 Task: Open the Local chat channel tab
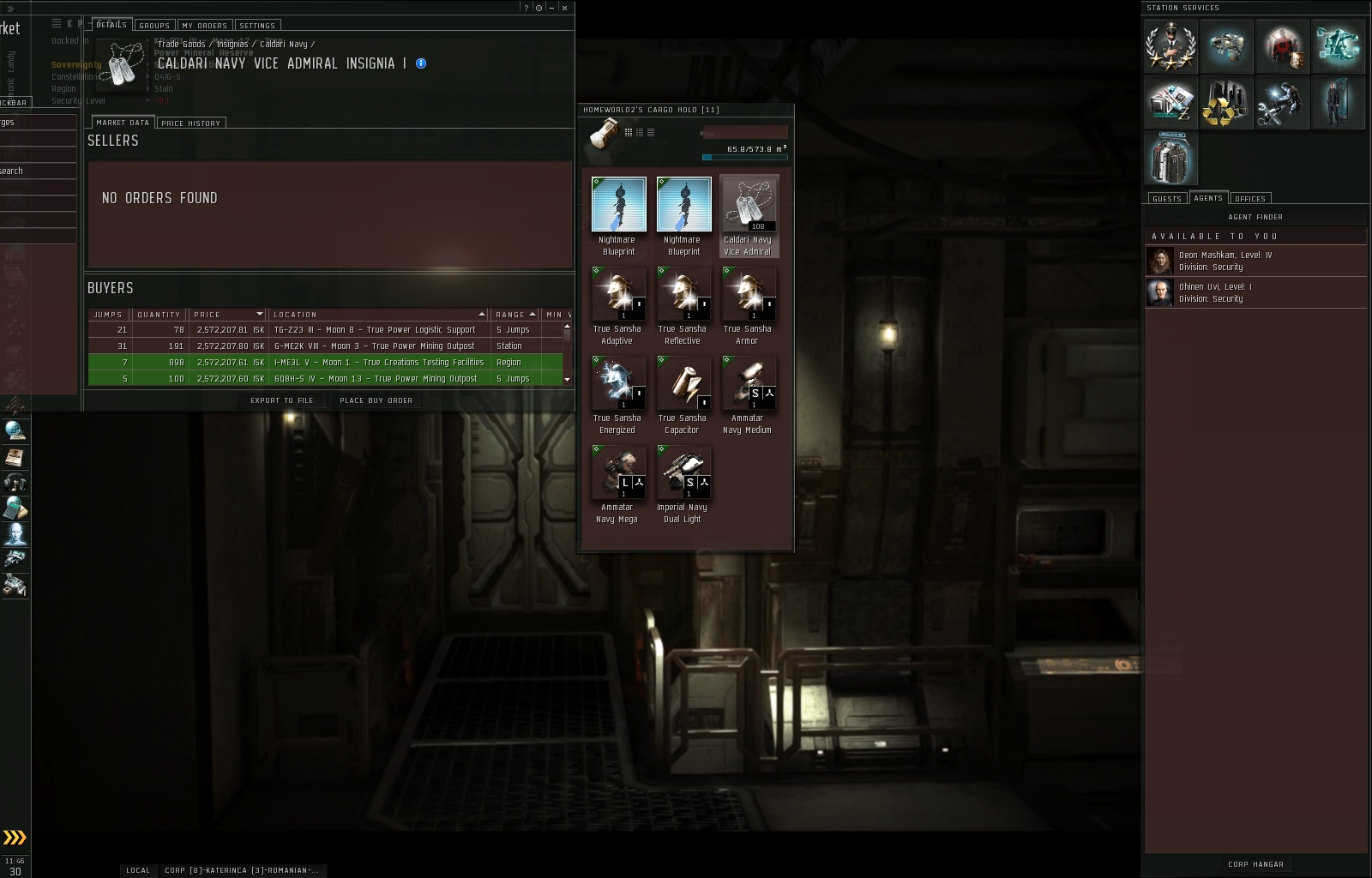tap(138, 870)
